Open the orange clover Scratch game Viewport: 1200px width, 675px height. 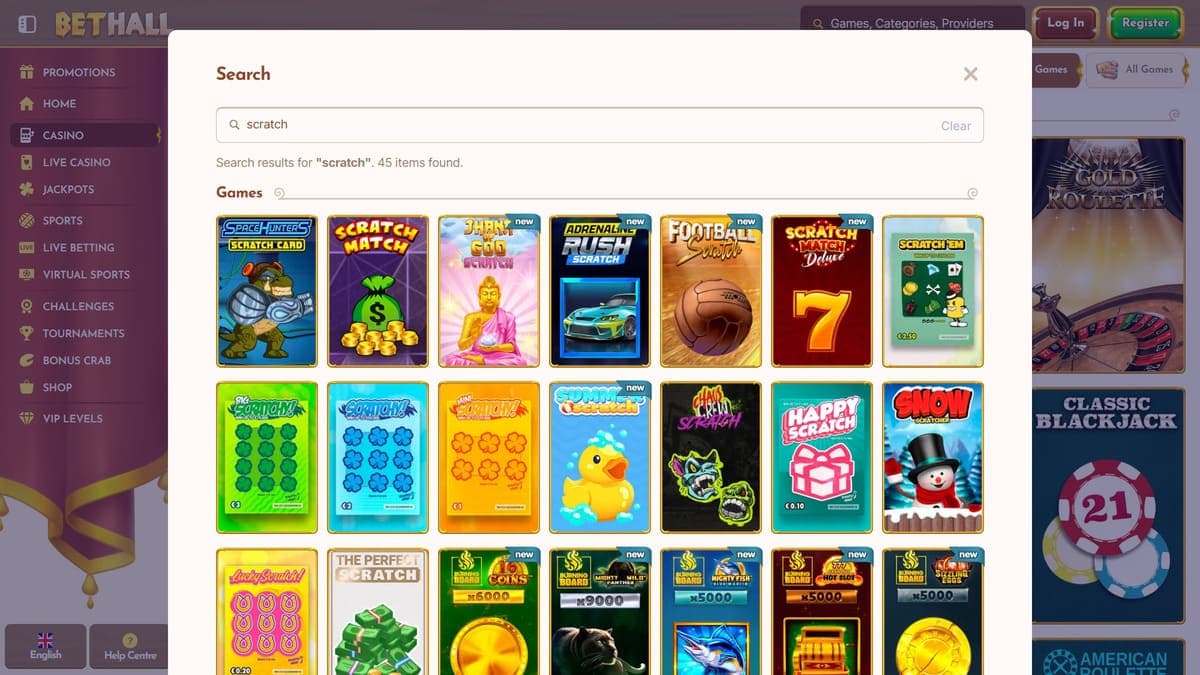tap(489, 457)
